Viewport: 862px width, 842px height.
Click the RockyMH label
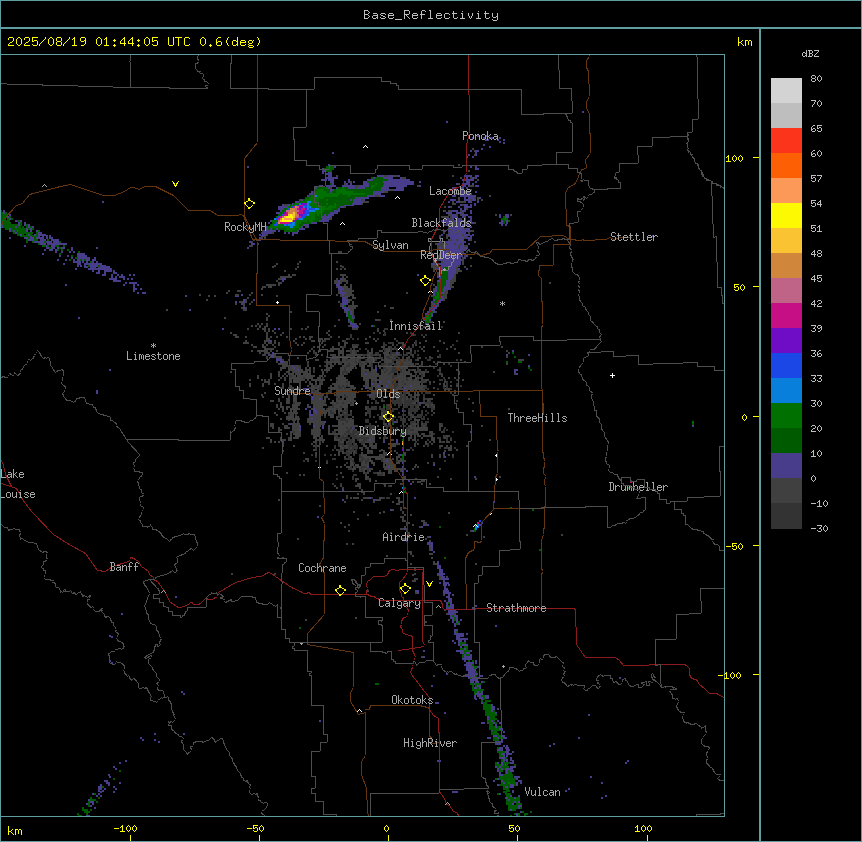[245, 227]
